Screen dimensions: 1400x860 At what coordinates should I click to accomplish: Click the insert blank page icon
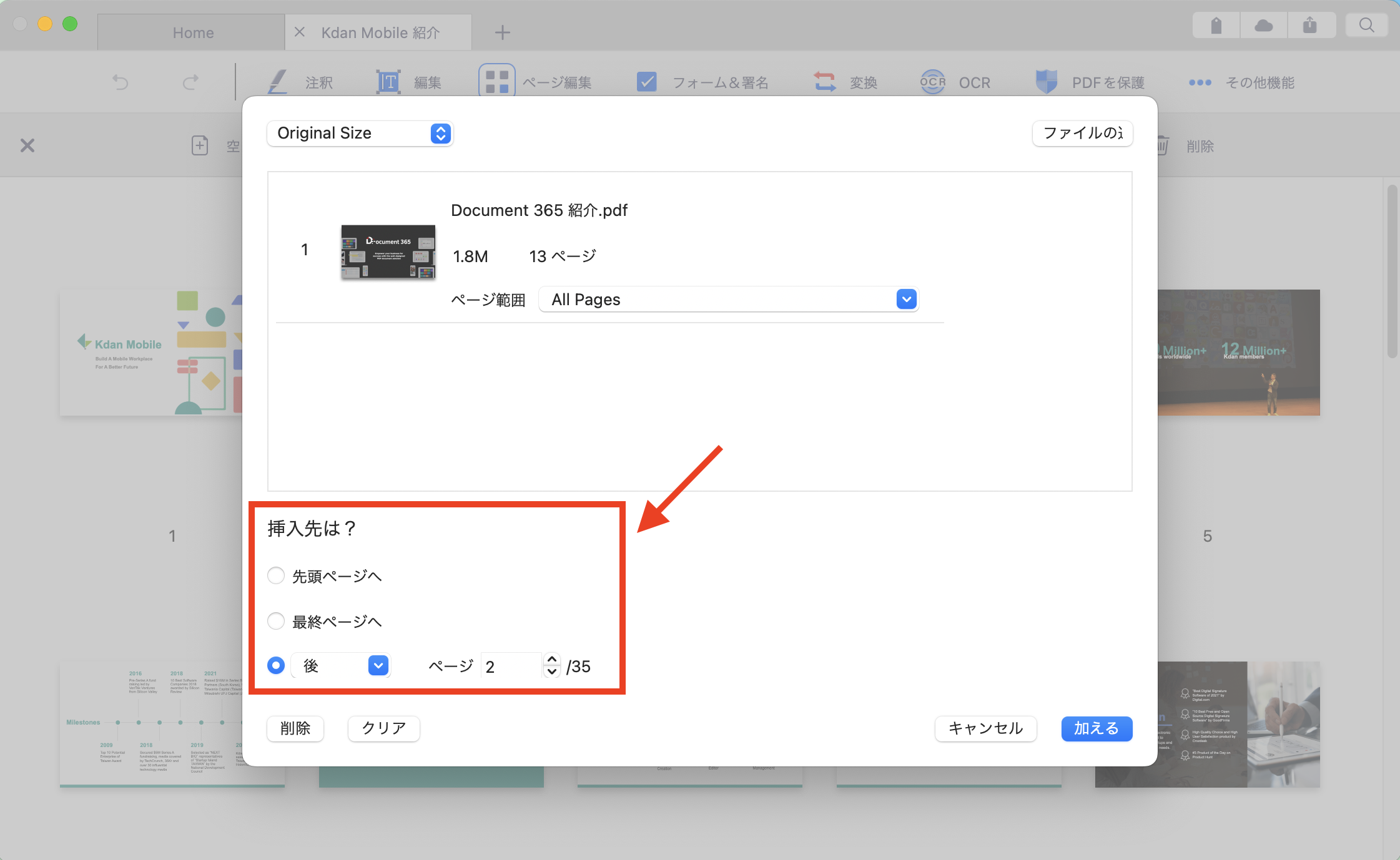pos(200,145)
